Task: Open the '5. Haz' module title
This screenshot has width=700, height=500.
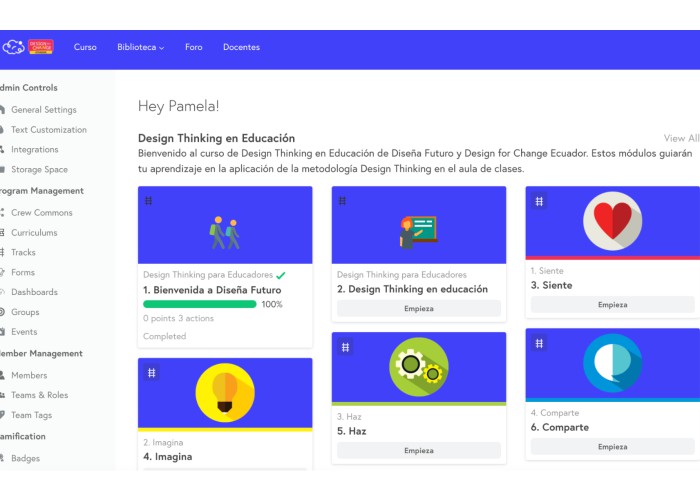Action: (352, 431)
